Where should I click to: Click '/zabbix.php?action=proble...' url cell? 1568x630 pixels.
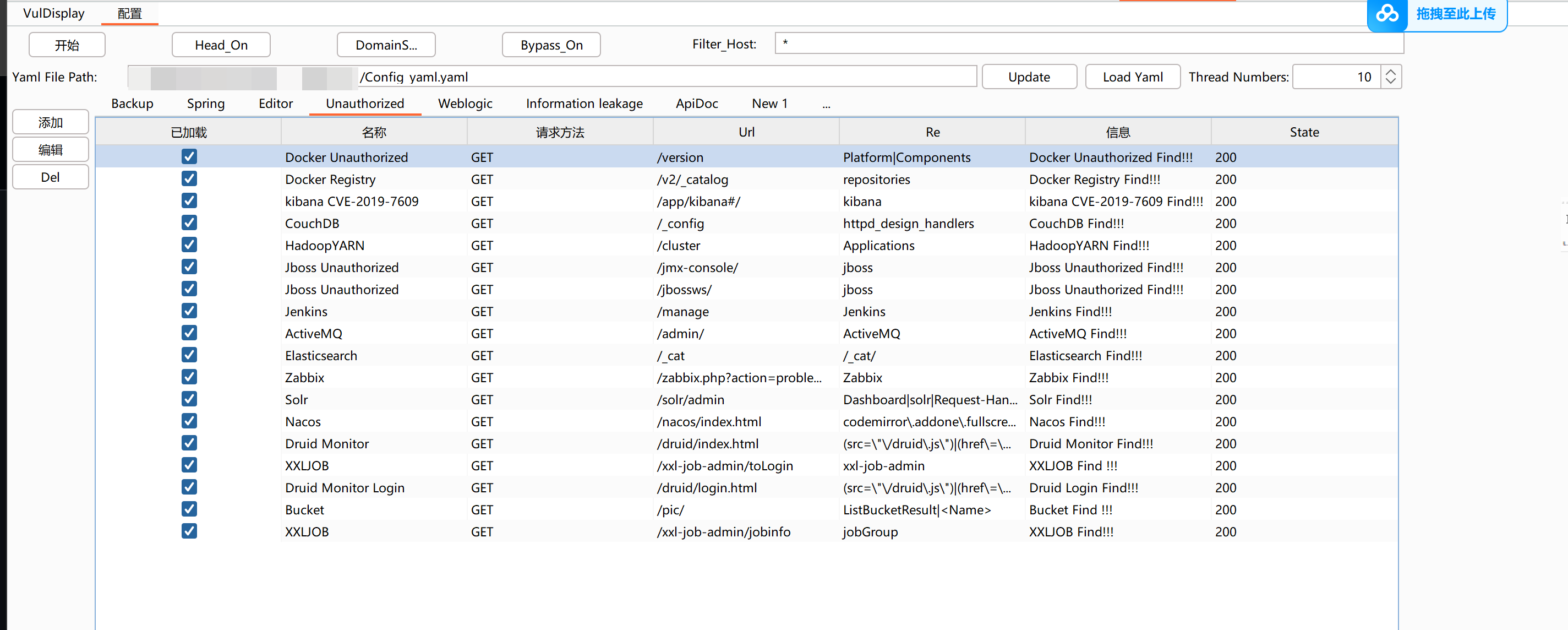(746, 377)
